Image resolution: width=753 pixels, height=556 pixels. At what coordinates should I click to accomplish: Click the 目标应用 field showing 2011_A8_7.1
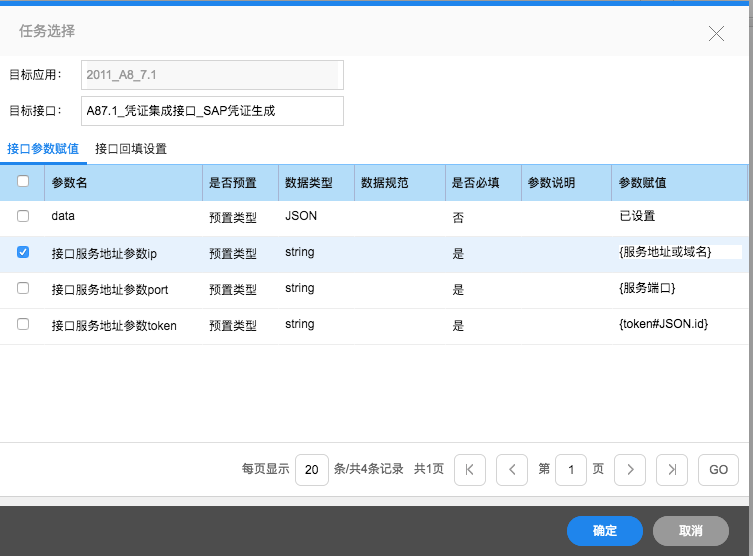212,75
